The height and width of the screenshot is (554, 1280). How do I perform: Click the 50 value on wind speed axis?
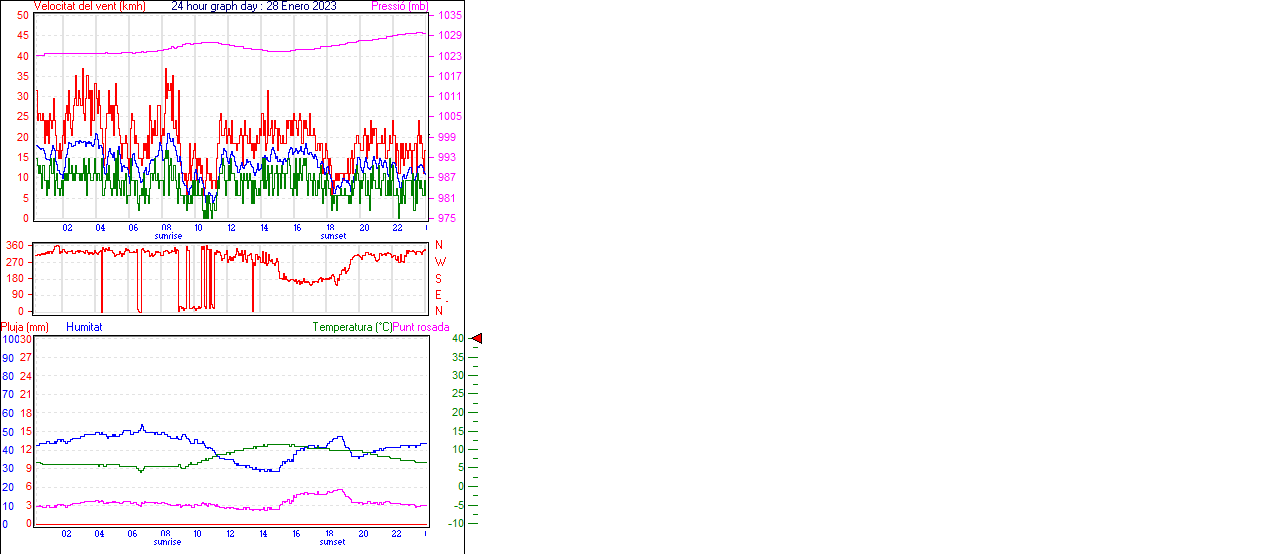(x=23, y=16)
